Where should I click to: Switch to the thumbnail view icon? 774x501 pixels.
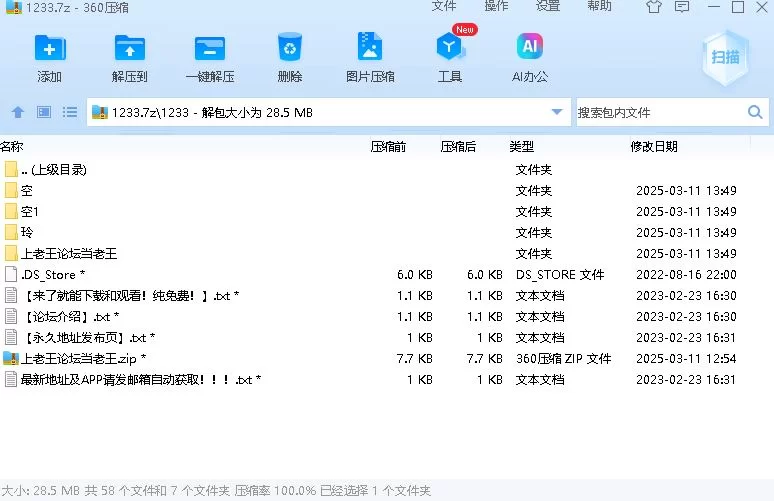pyautogui.click(x=44, y=112)
